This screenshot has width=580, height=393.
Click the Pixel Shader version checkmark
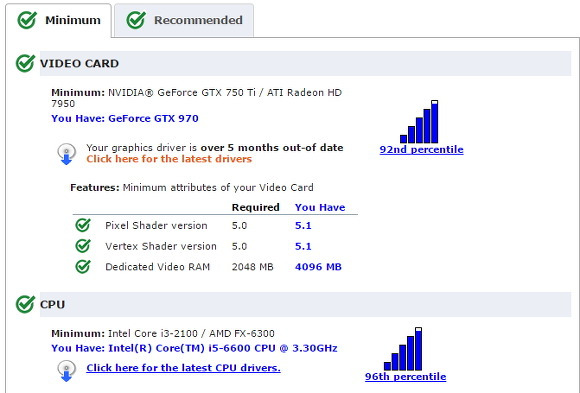point(83,225)
